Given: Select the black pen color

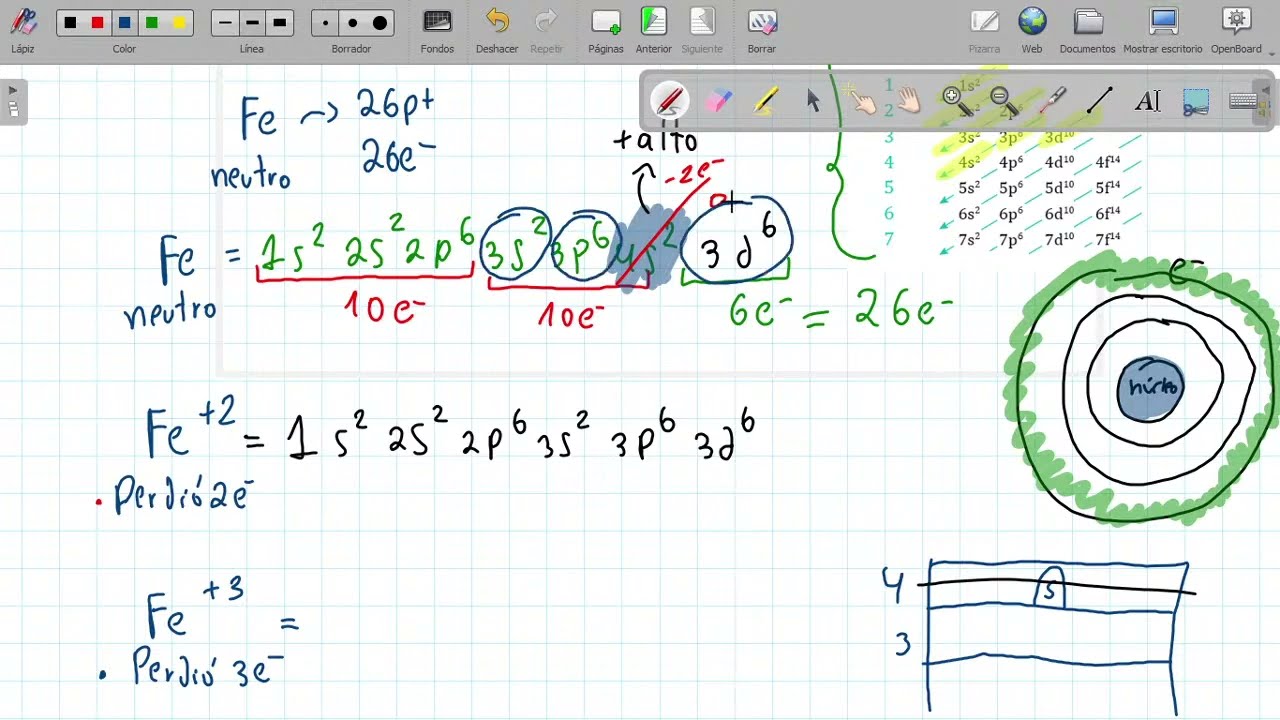Looking at the screenshot, I should (70, 22).
